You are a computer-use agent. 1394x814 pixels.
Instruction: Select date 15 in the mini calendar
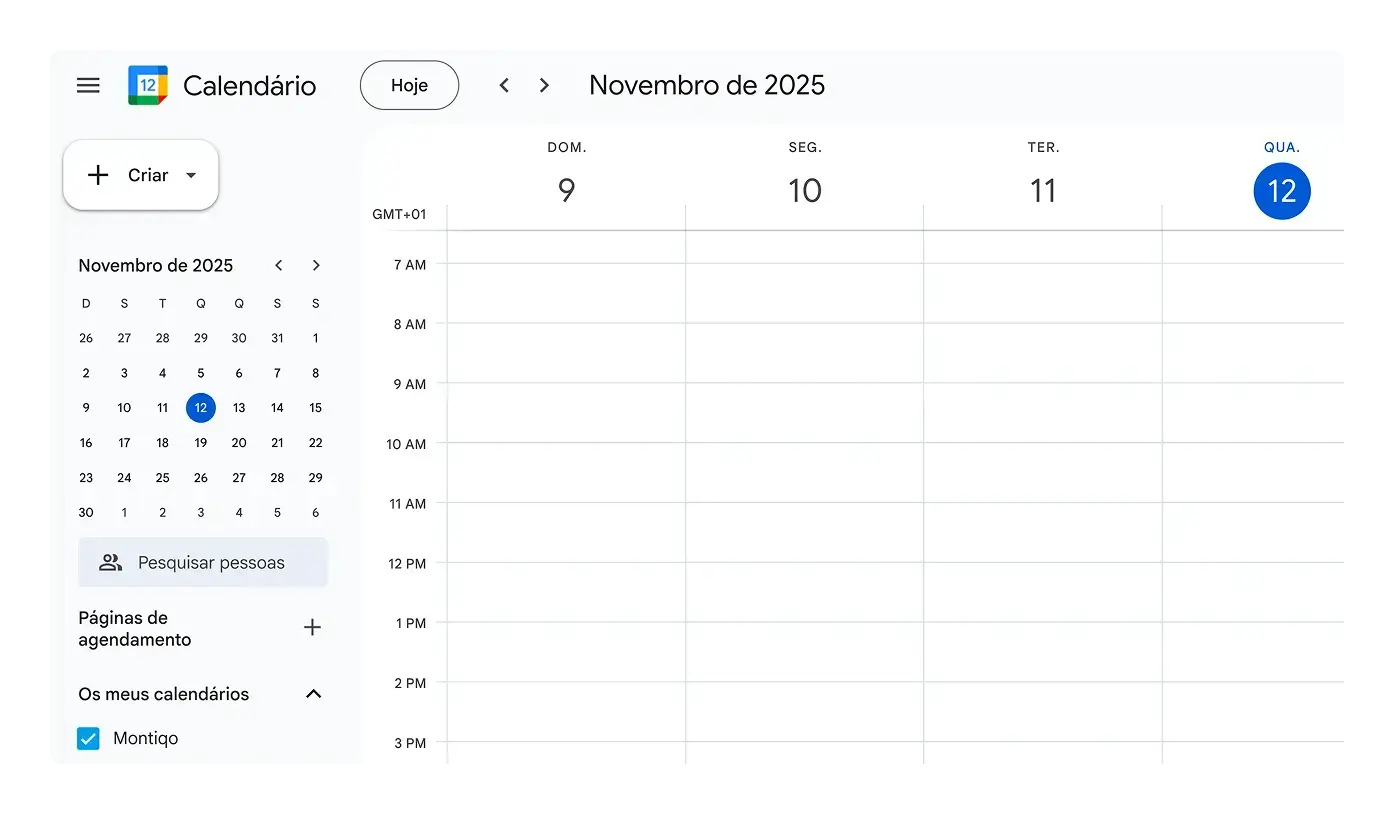pyautogui.click(x=315, y=408)
